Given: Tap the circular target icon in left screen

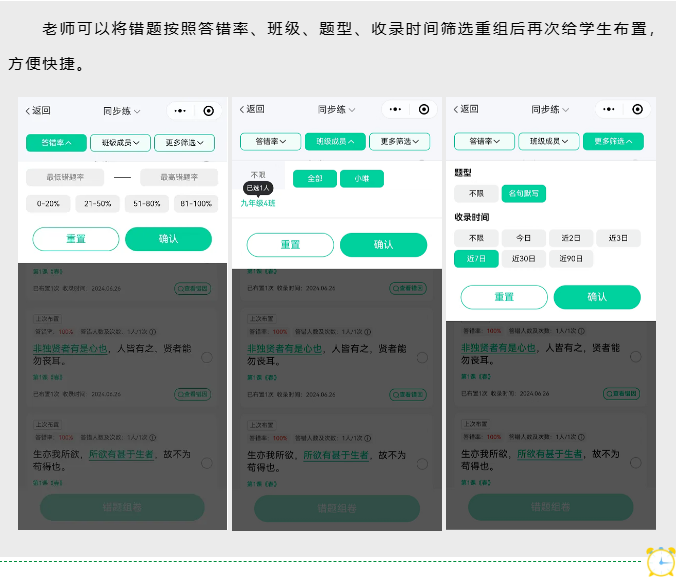Looking at the screenshot, I should point(208,111).
